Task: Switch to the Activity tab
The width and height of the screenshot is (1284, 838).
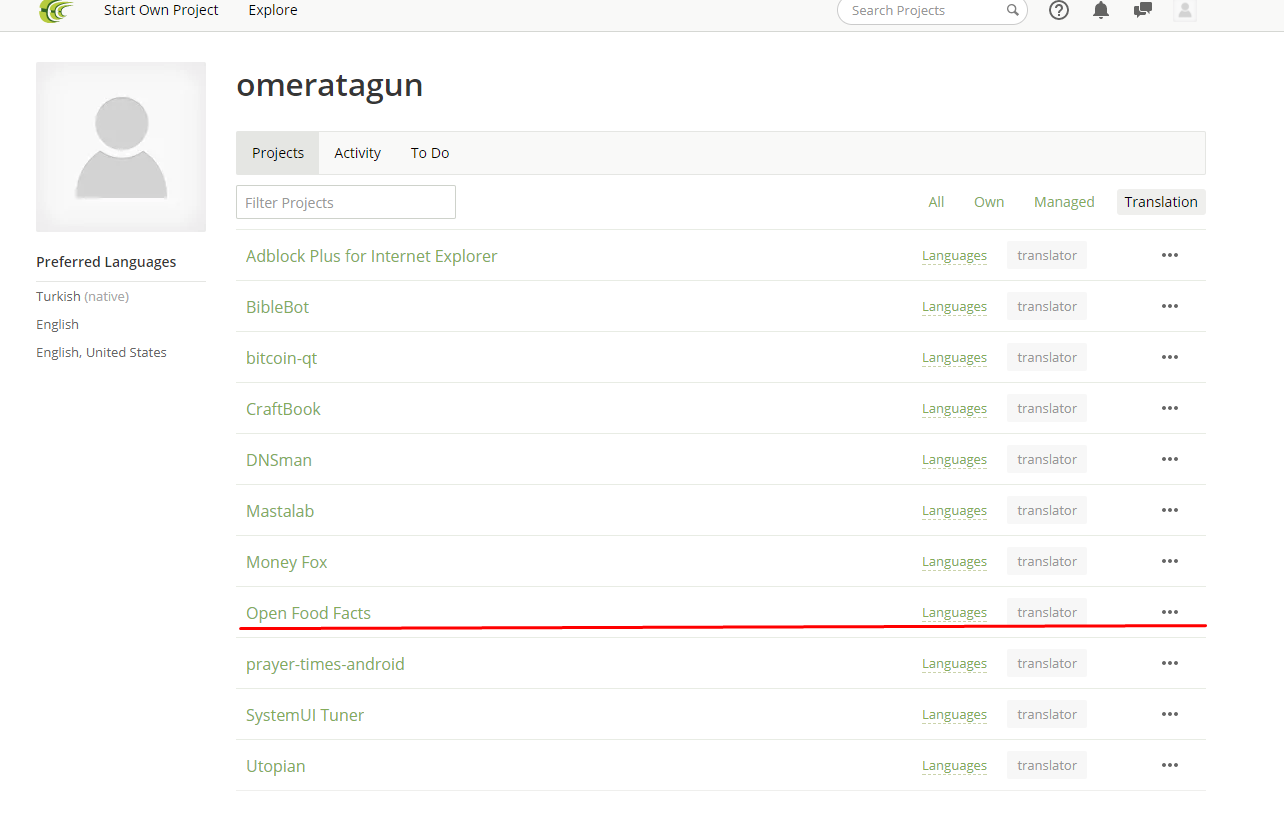Action: [x=358, y=153]
